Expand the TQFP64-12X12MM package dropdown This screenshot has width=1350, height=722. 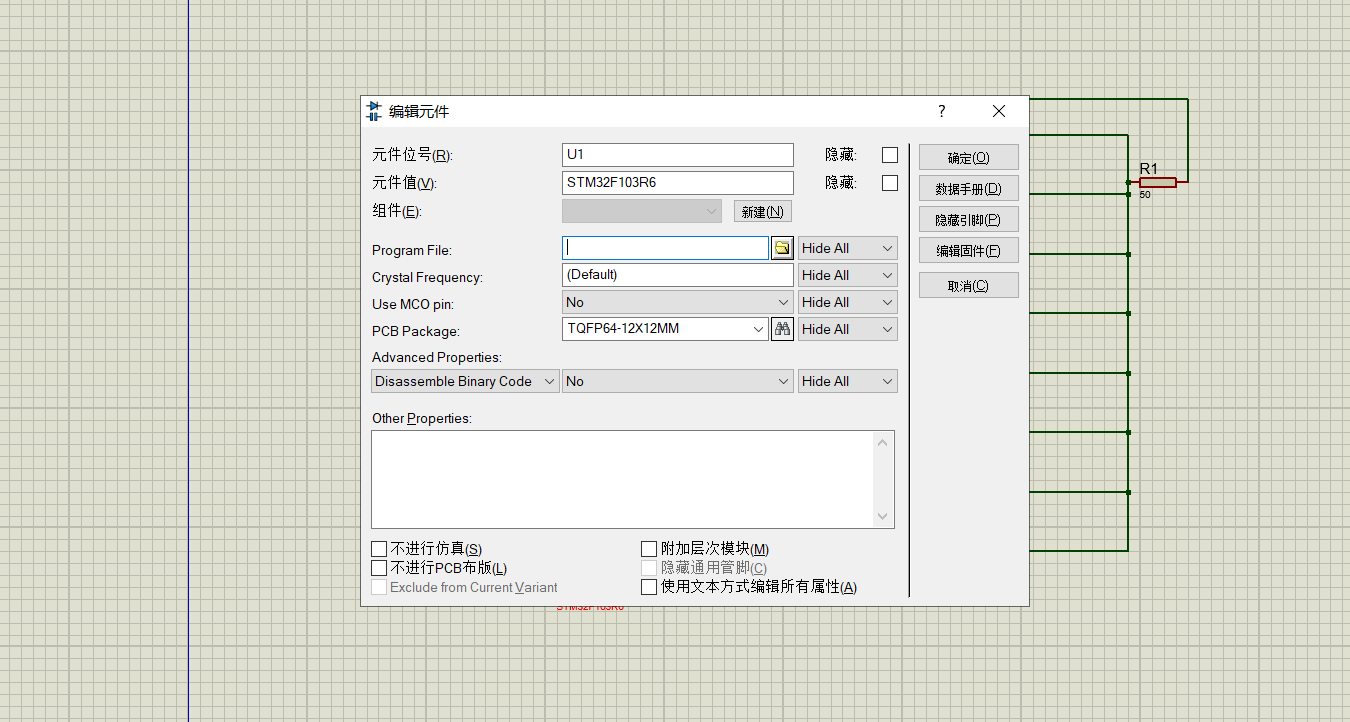pyautogui.click(x=757, y=329)
